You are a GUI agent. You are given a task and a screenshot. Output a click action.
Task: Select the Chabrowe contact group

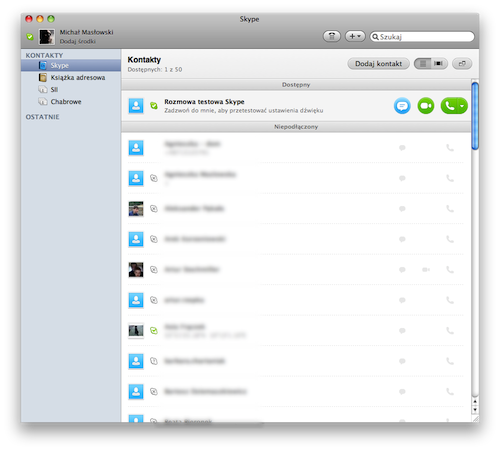click(71, 101)
